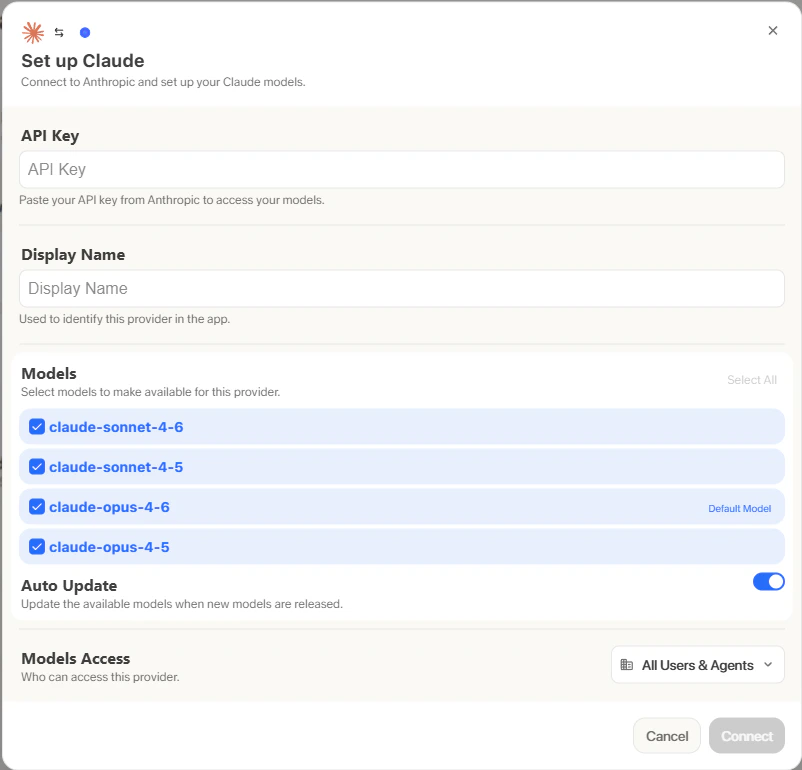802x770 pixels.
Task: Click the swap arrows icon beside logo
Action: coord(59,33)
